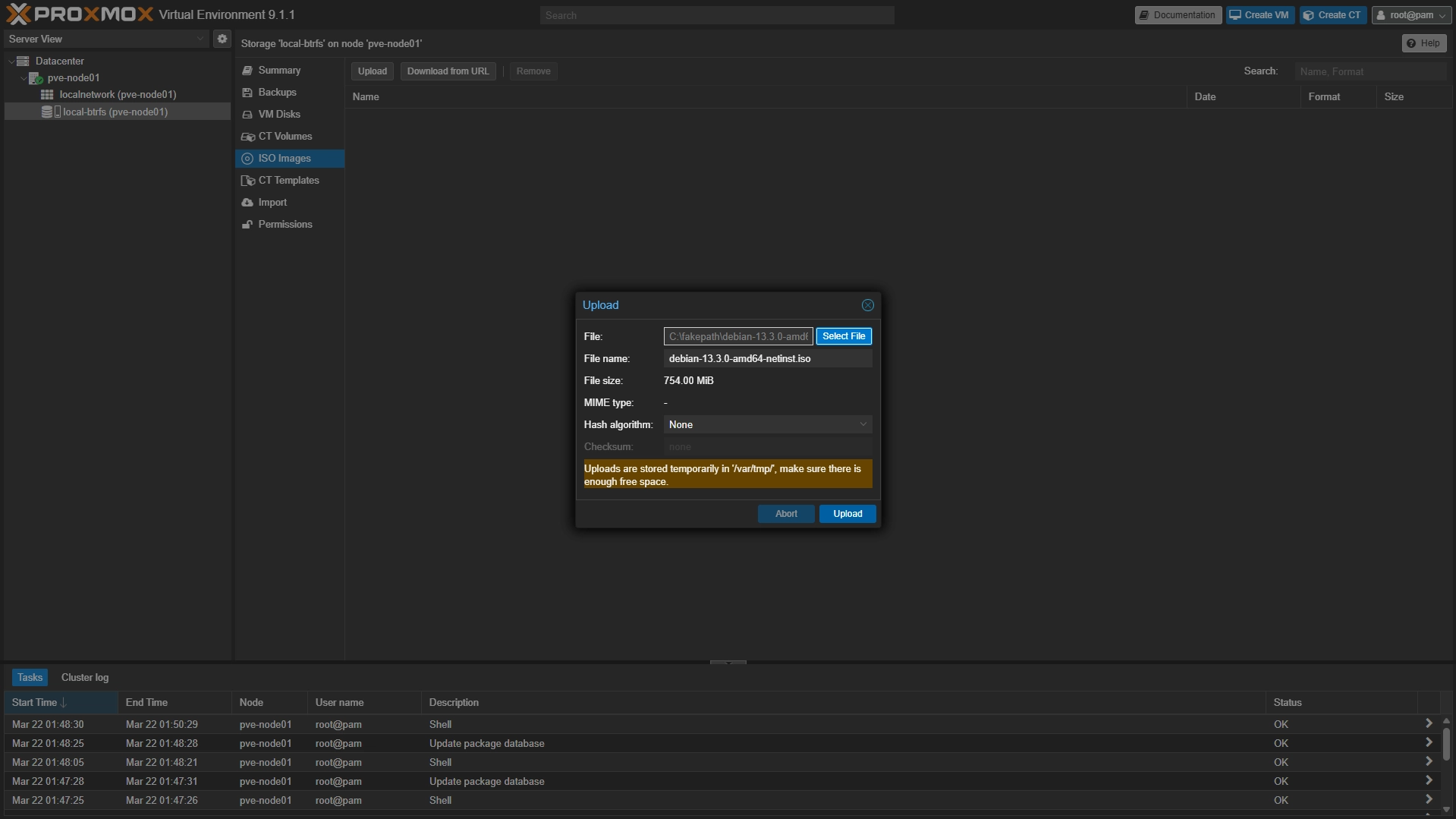Sort by the Date column header
This screenshot has height=819, width=1456.
click(x=1244, y=97)
